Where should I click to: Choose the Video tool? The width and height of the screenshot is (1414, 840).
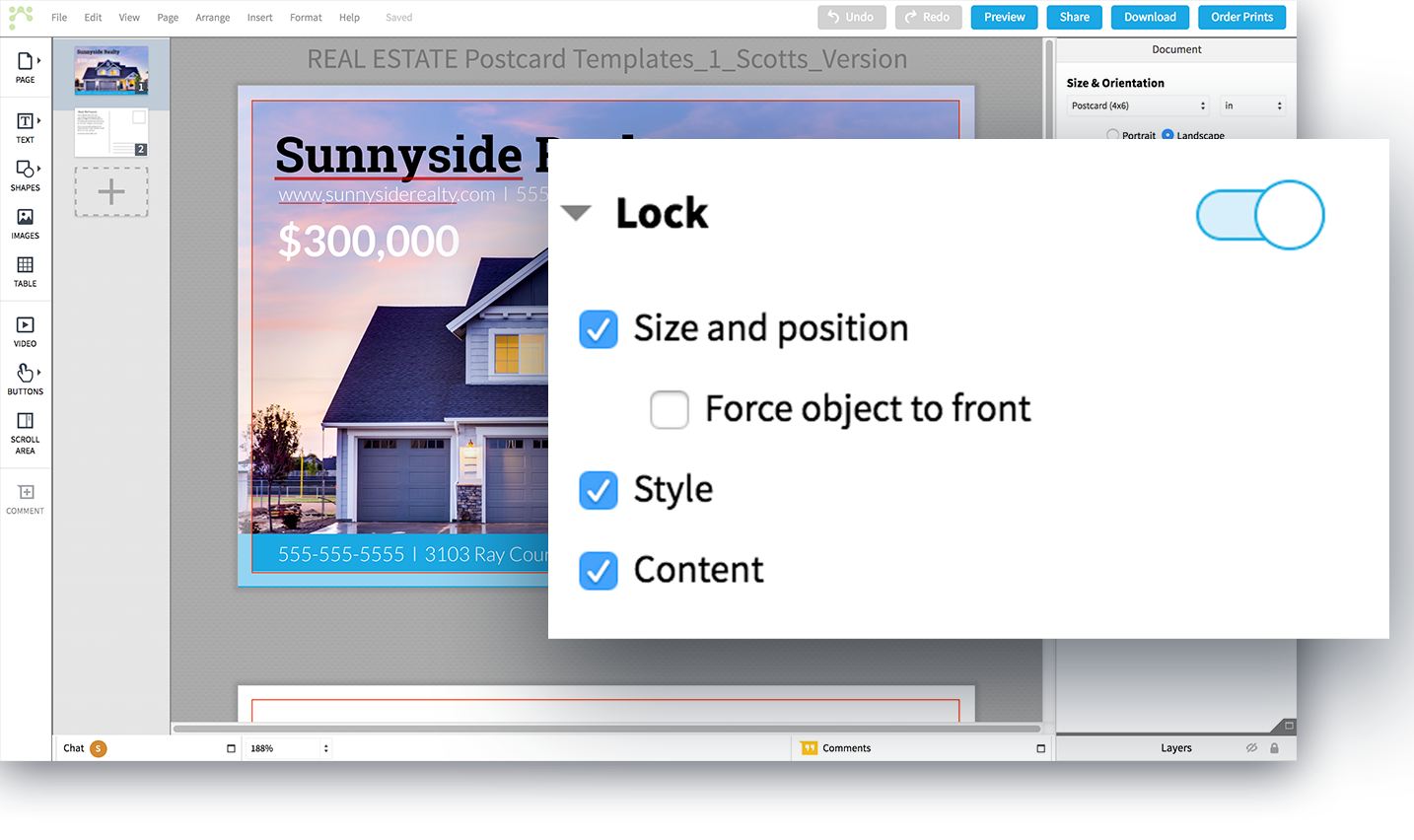coord(26,330)
